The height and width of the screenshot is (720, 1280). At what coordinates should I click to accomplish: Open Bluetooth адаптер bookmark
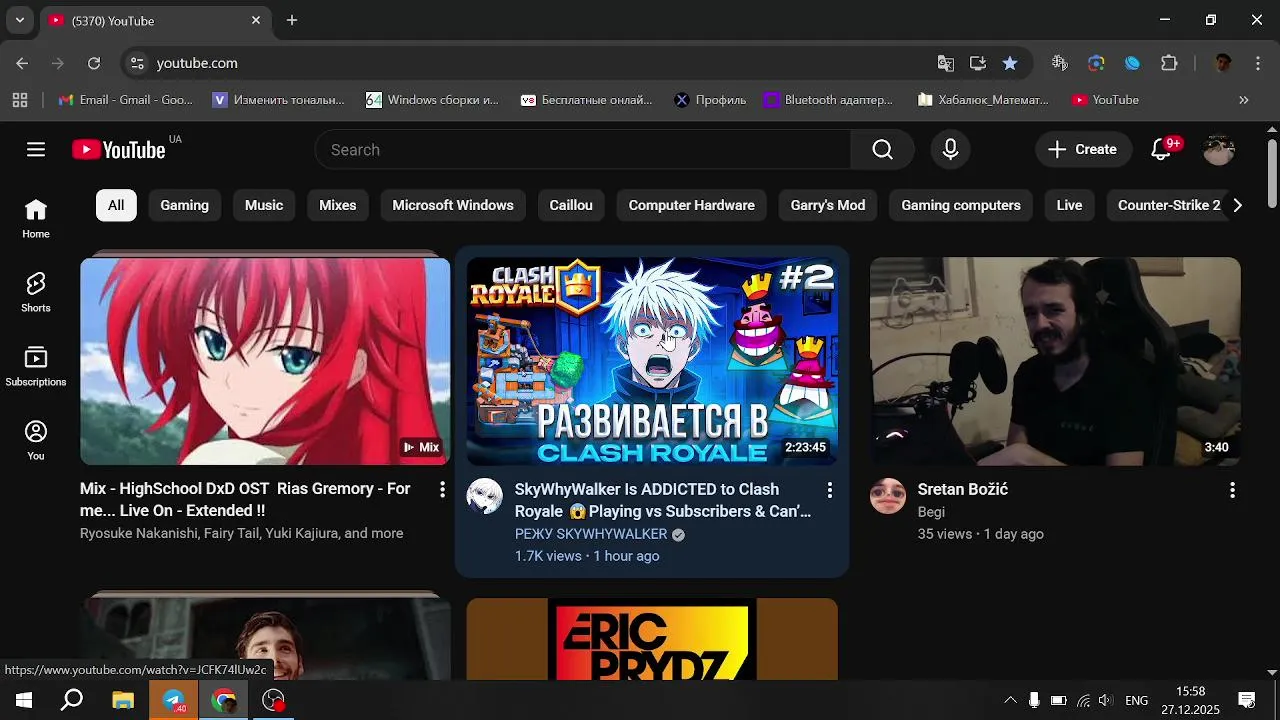829,100
